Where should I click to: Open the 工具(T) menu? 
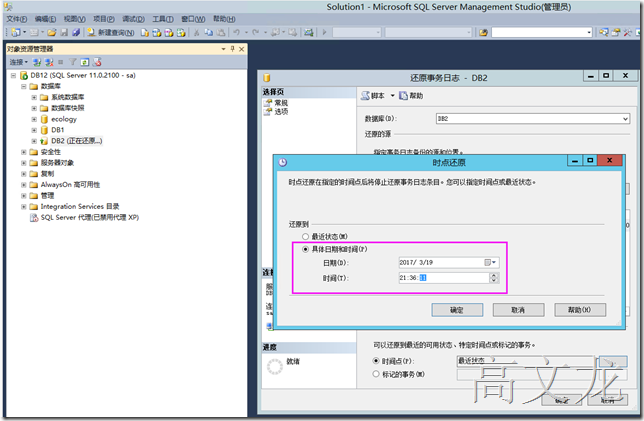[x=163, y=19]
